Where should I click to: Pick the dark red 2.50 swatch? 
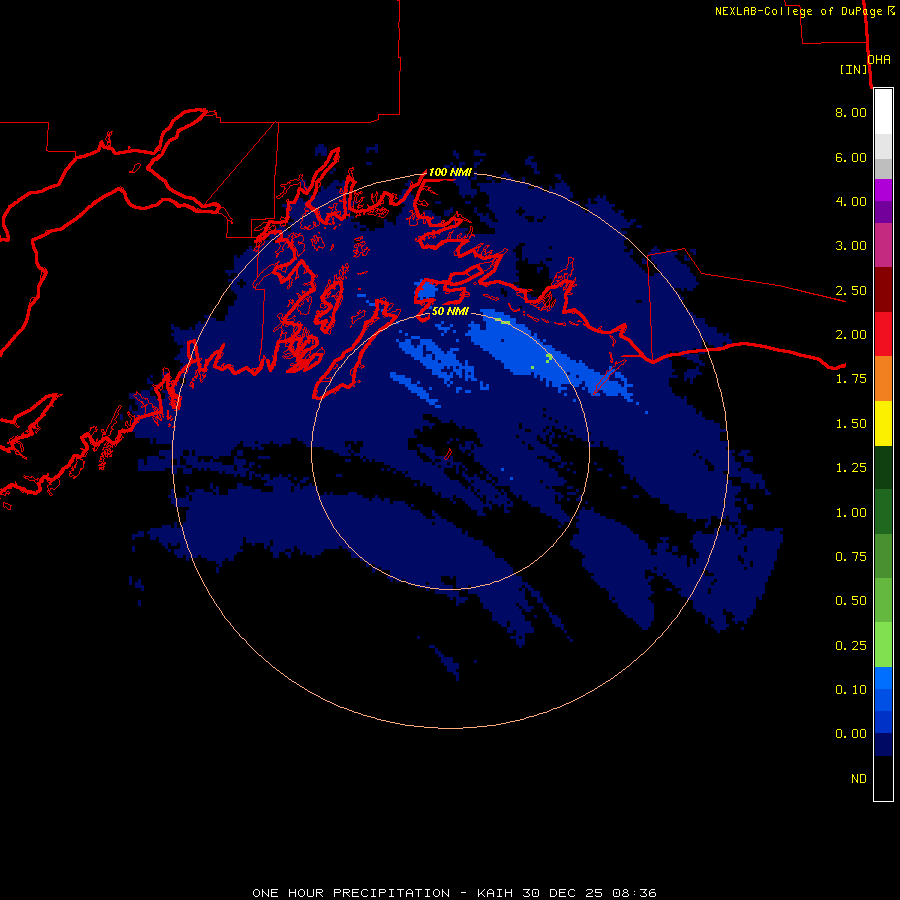coord(883,290)
